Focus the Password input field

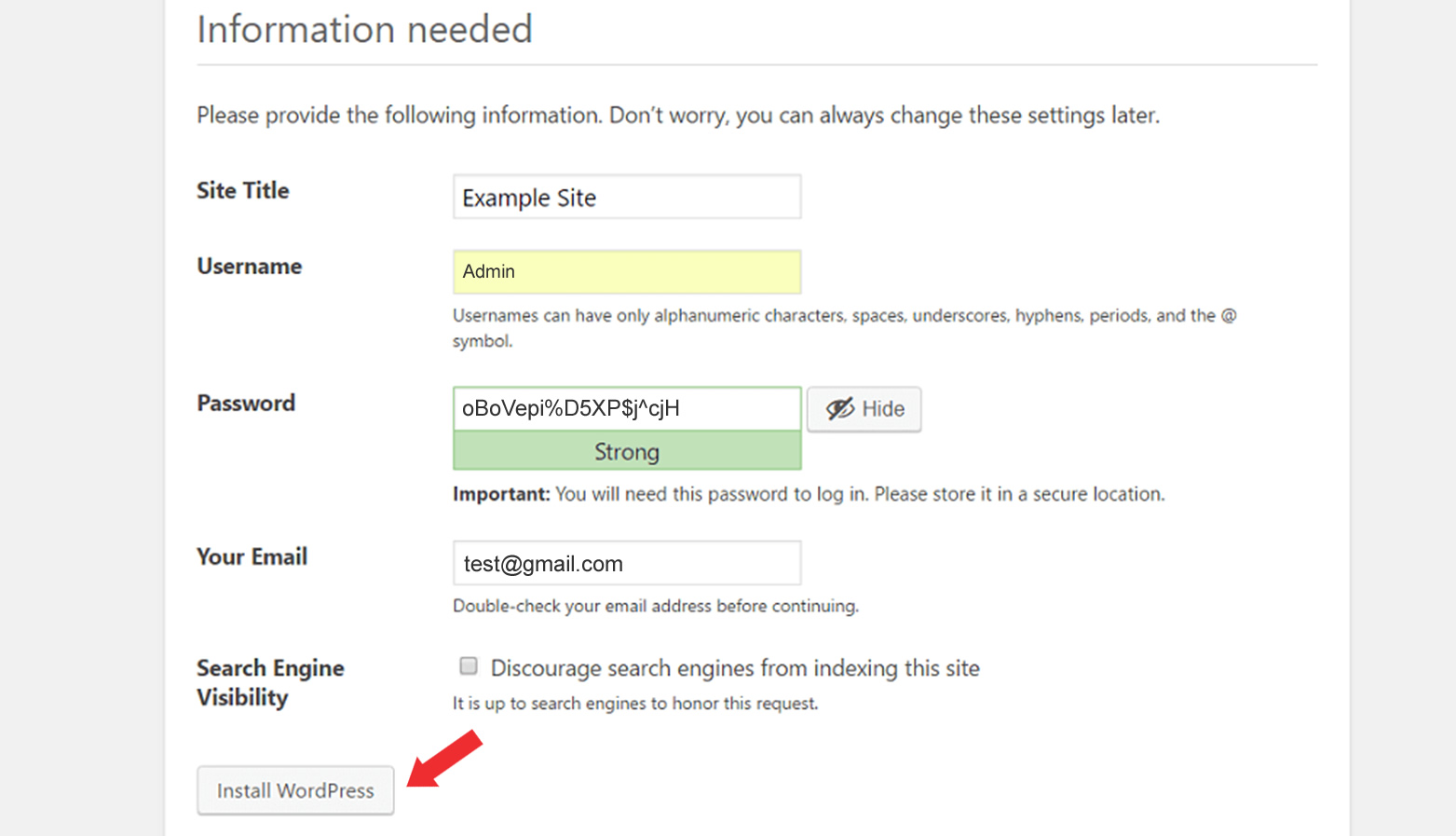coord(626,407)
